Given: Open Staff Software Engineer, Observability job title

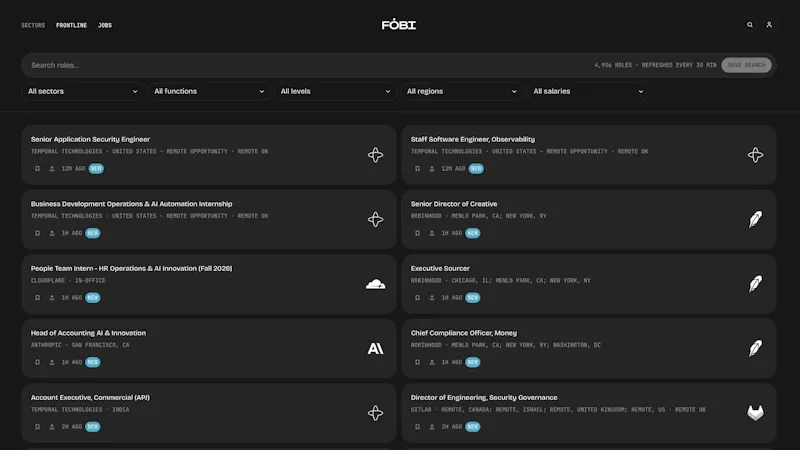Looking at the screenshot, I should coord(473,139).
